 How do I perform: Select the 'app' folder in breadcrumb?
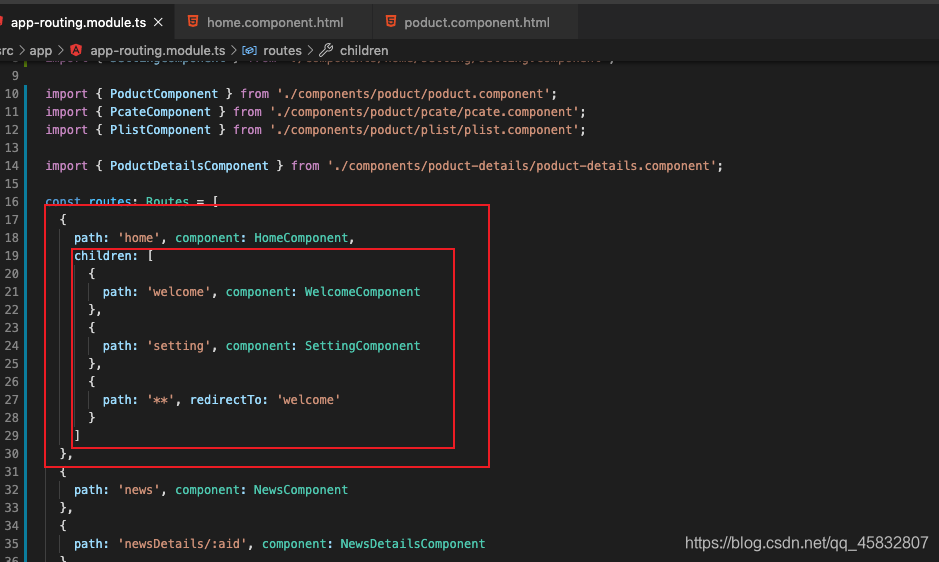click(x=41, y=50)
